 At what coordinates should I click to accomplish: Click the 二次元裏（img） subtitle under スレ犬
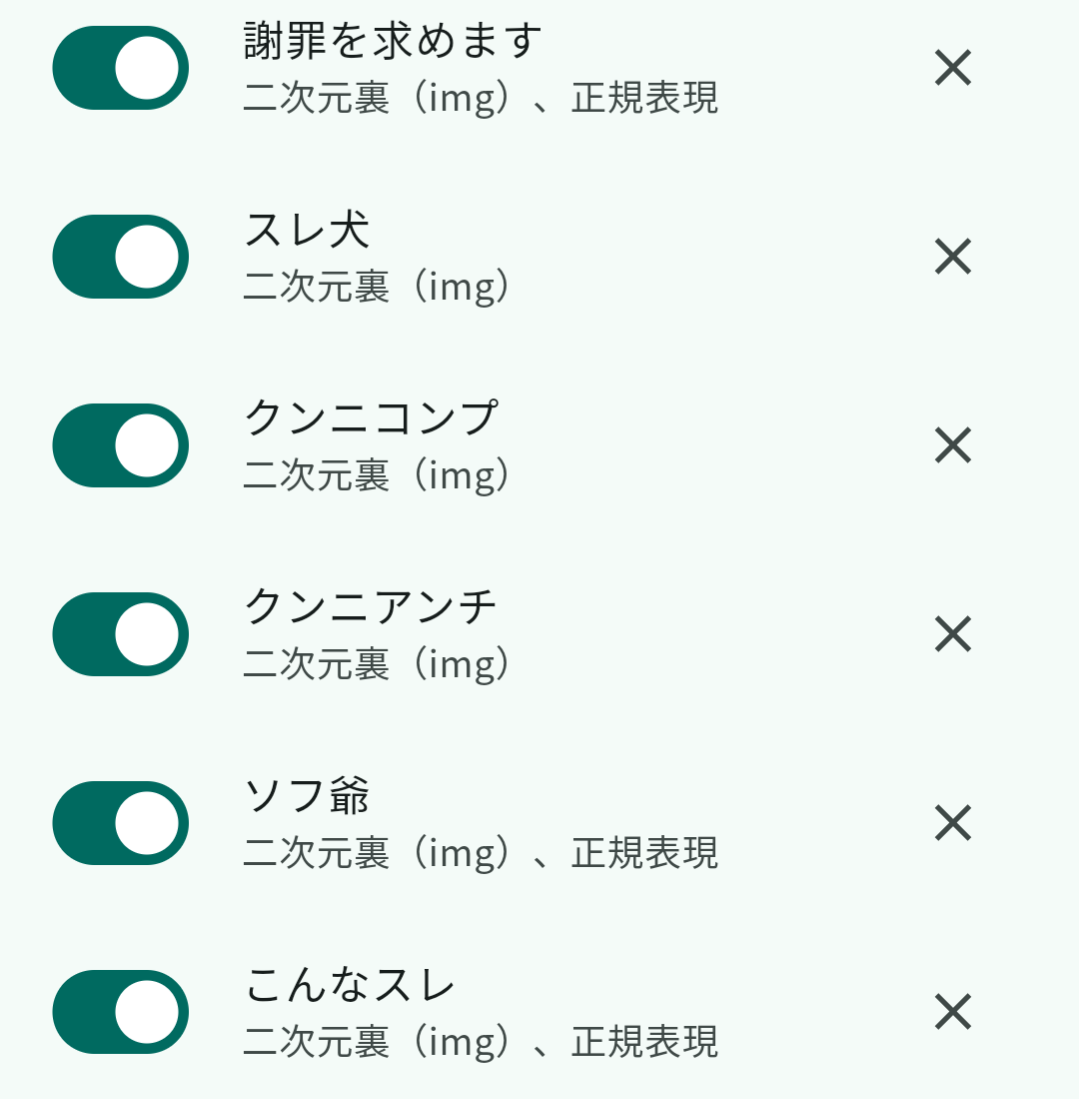(x=377, y=288)
